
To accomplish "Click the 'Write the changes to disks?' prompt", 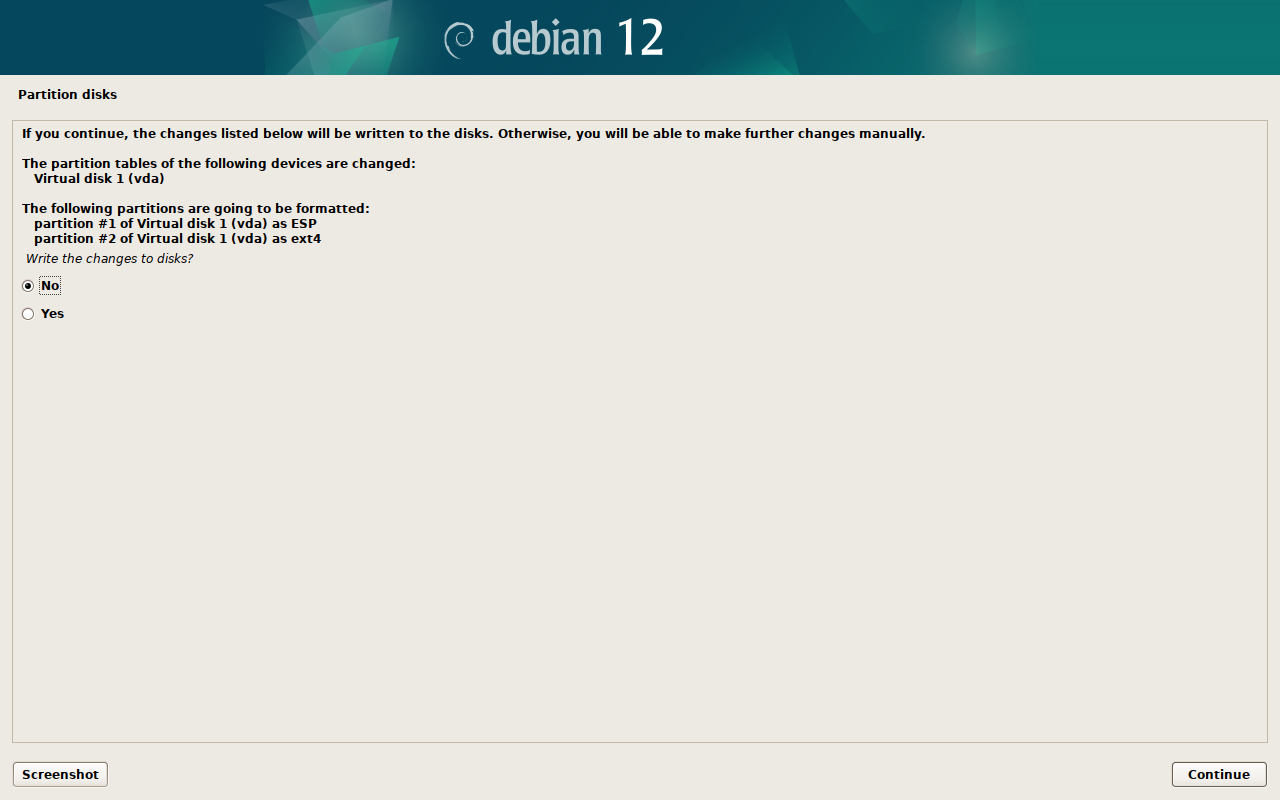I will (x=109, y=259).
